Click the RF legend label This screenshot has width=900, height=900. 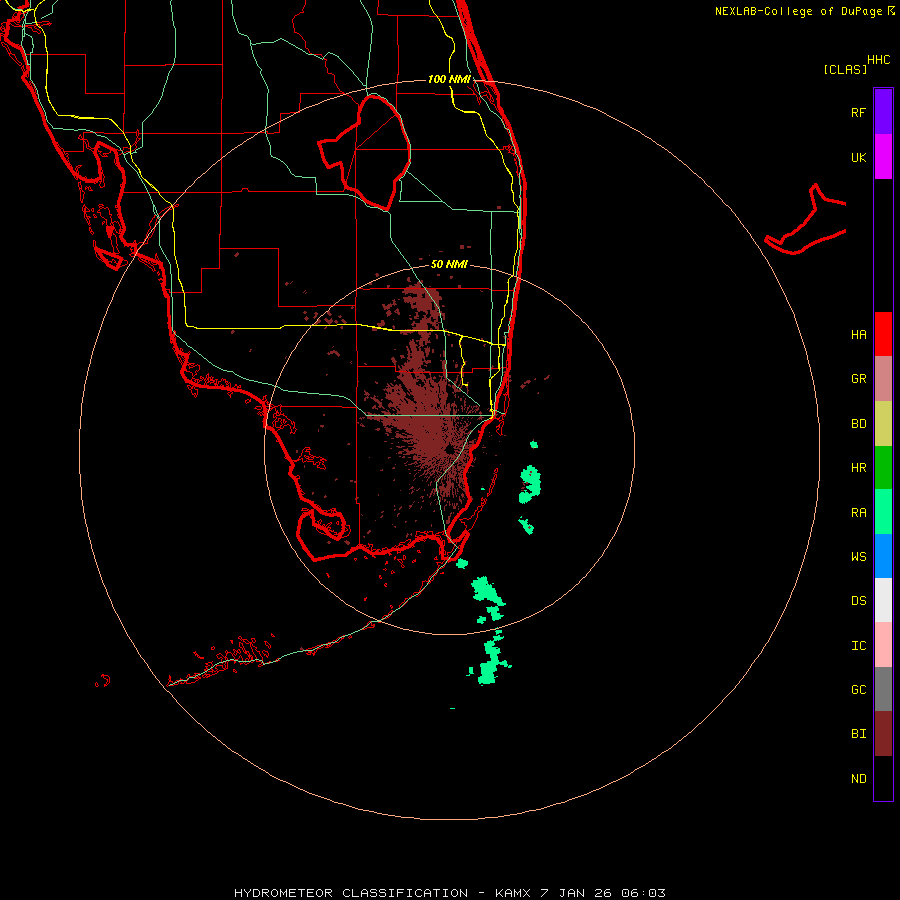pyautogui.click(x=858, y=112)
